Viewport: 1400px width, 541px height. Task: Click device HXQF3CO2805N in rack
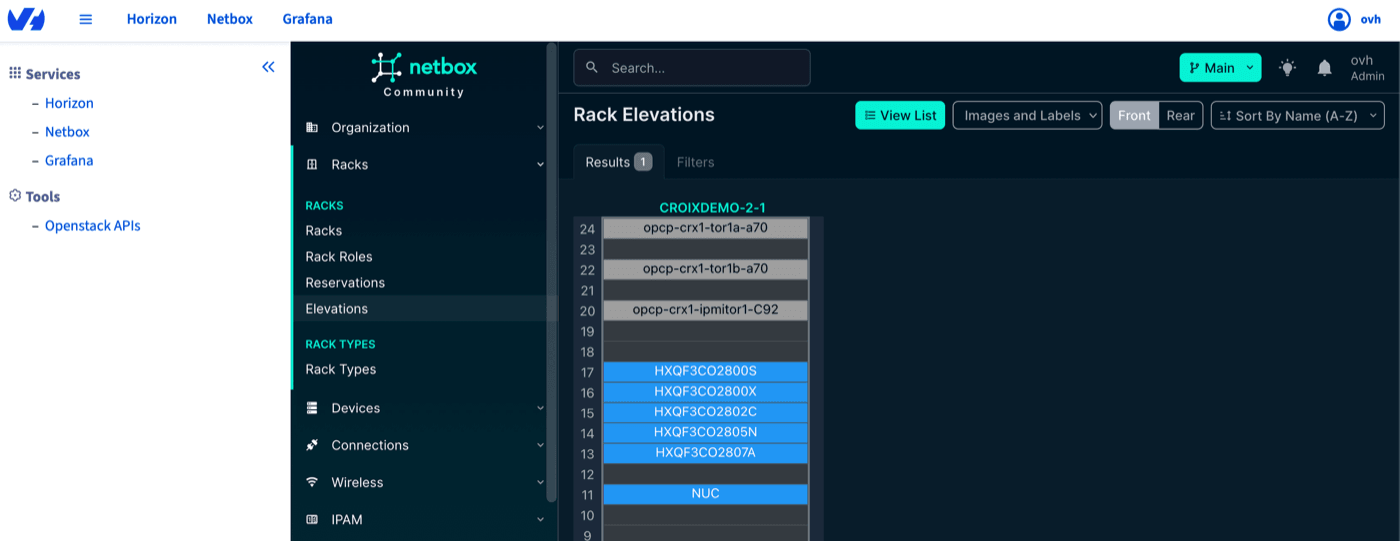click(705, 433)
